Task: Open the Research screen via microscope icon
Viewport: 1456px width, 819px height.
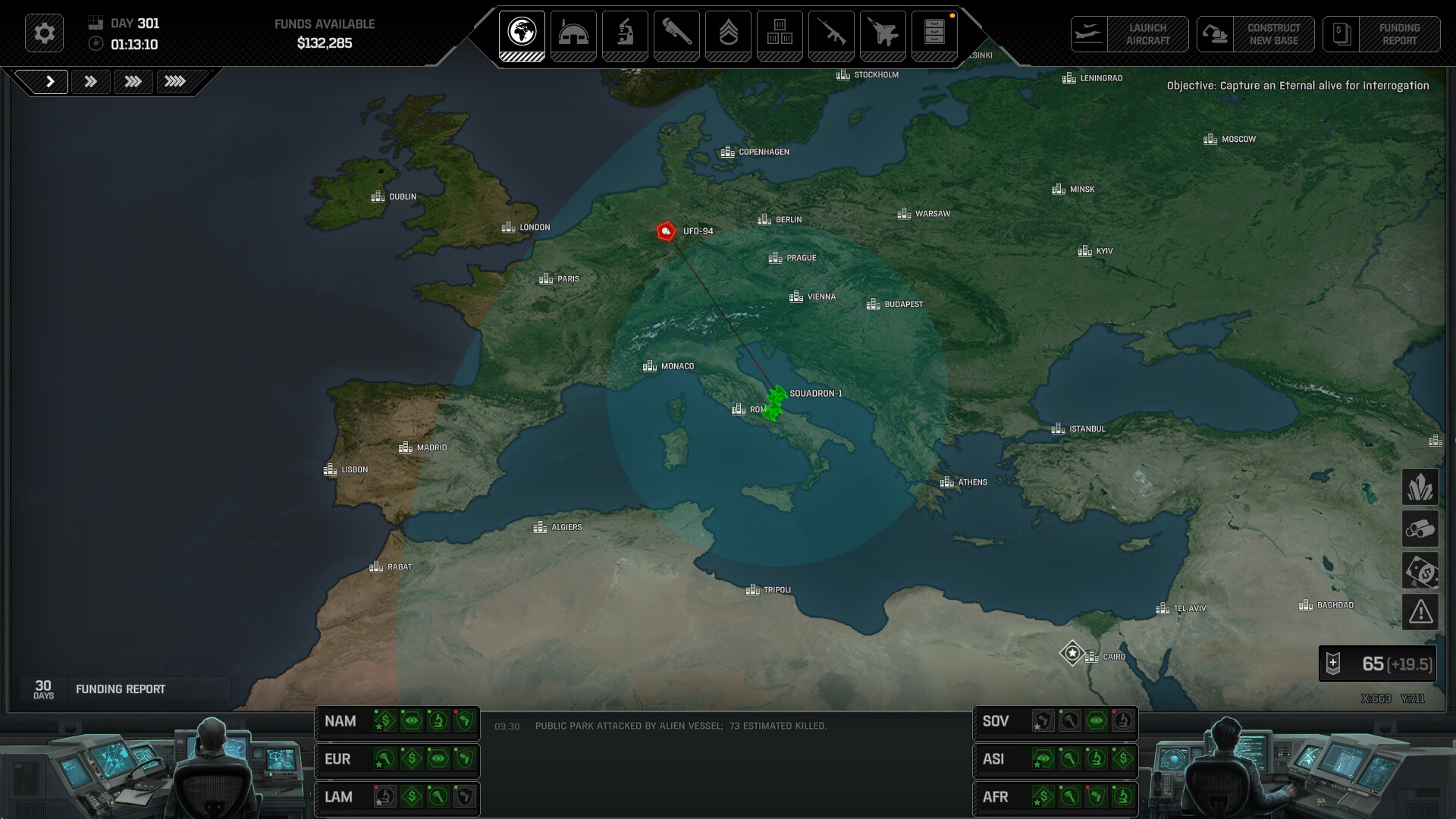Action: 625,34
